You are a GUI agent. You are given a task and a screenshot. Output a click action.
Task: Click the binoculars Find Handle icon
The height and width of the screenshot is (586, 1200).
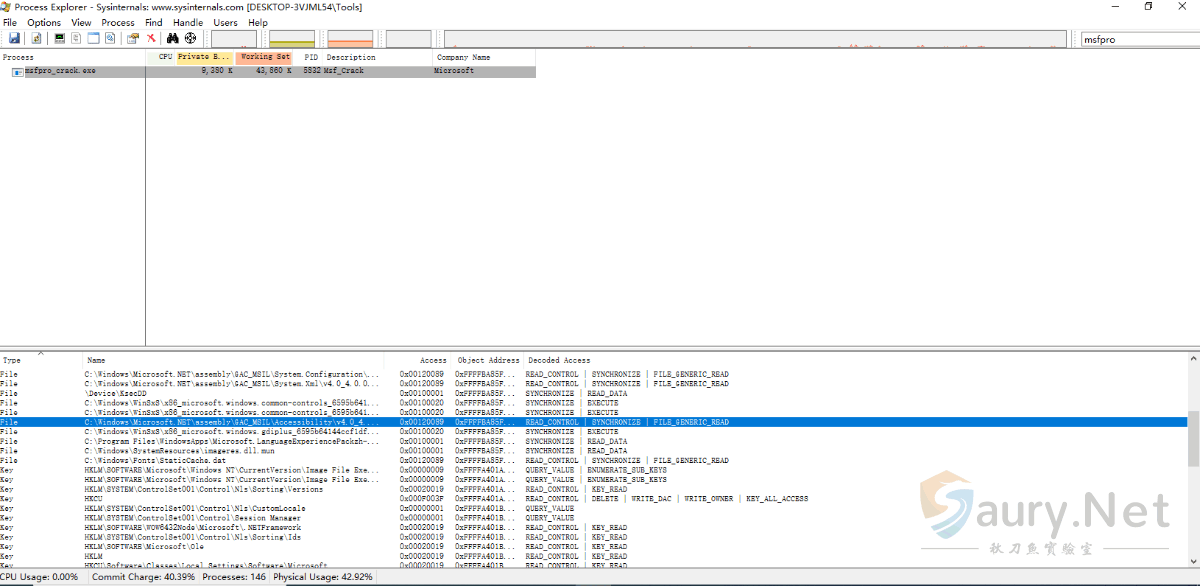pos(172,38)
